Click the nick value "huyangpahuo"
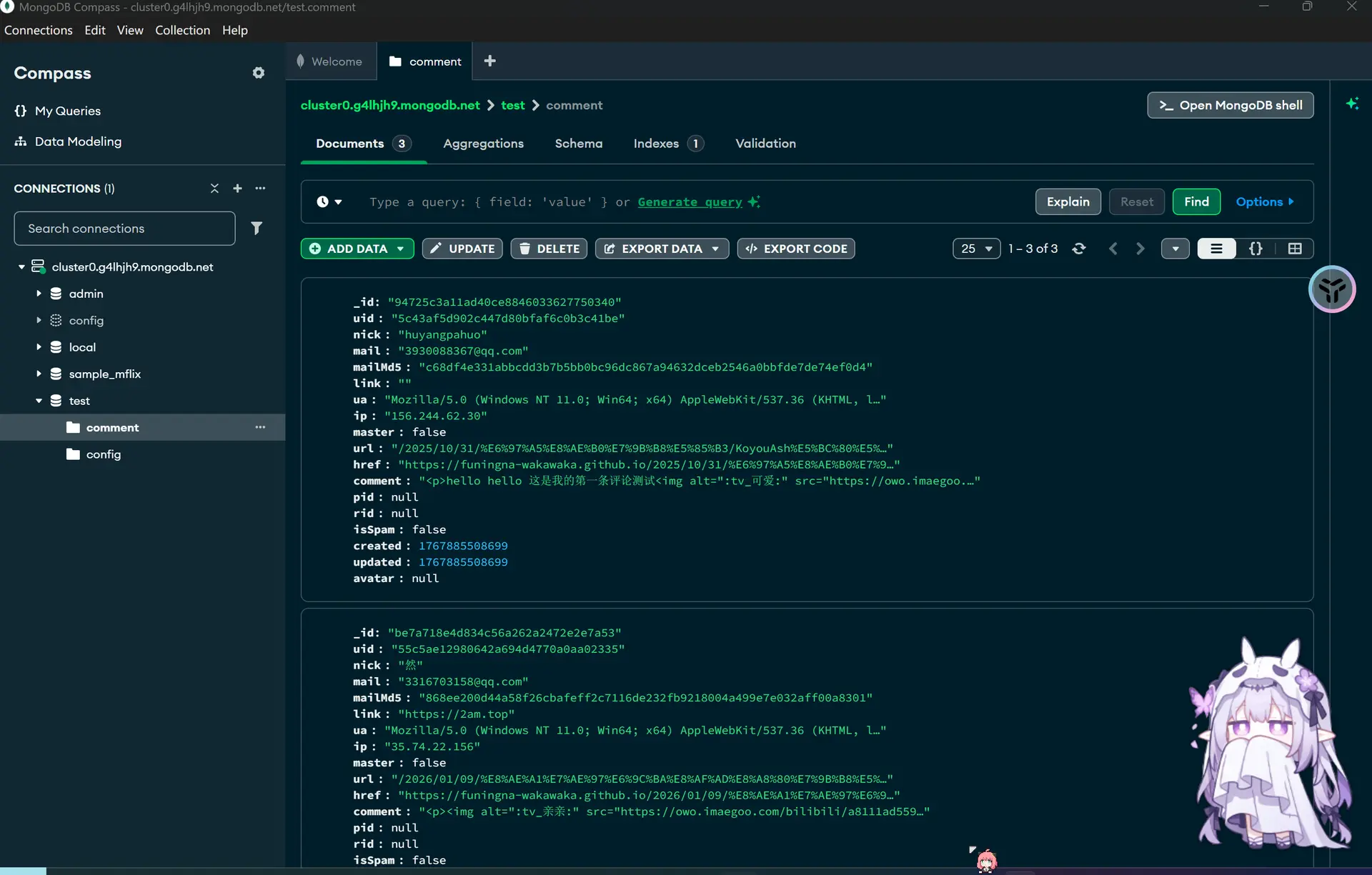Image resolution: width=1372 pixels, height=875 pixels. pos(442,334)
